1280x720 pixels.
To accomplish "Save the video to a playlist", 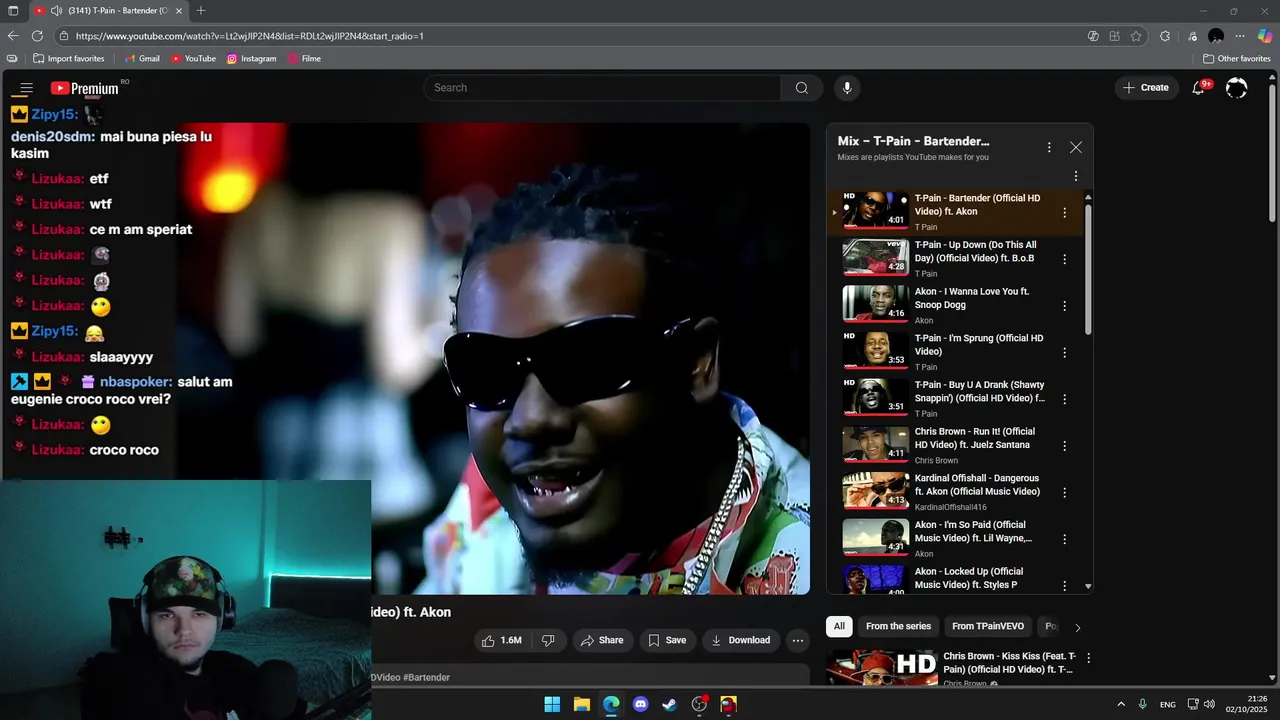I will 667,640.
